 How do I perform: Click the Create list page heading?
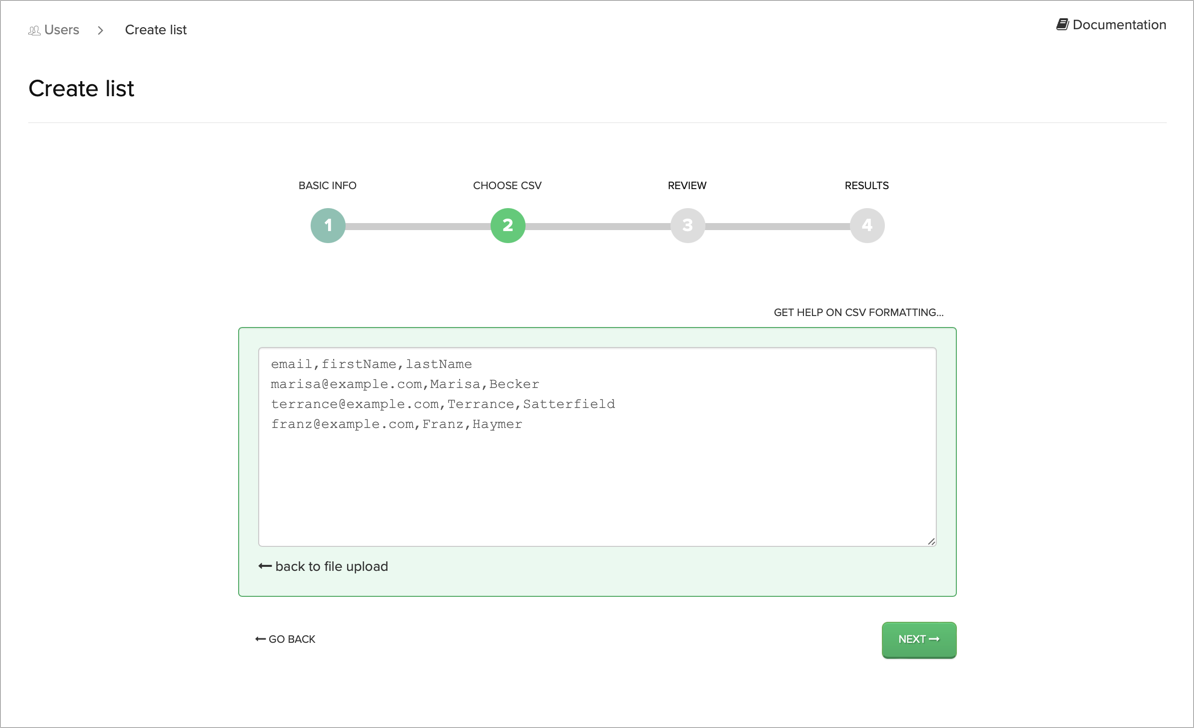(81, 88)
